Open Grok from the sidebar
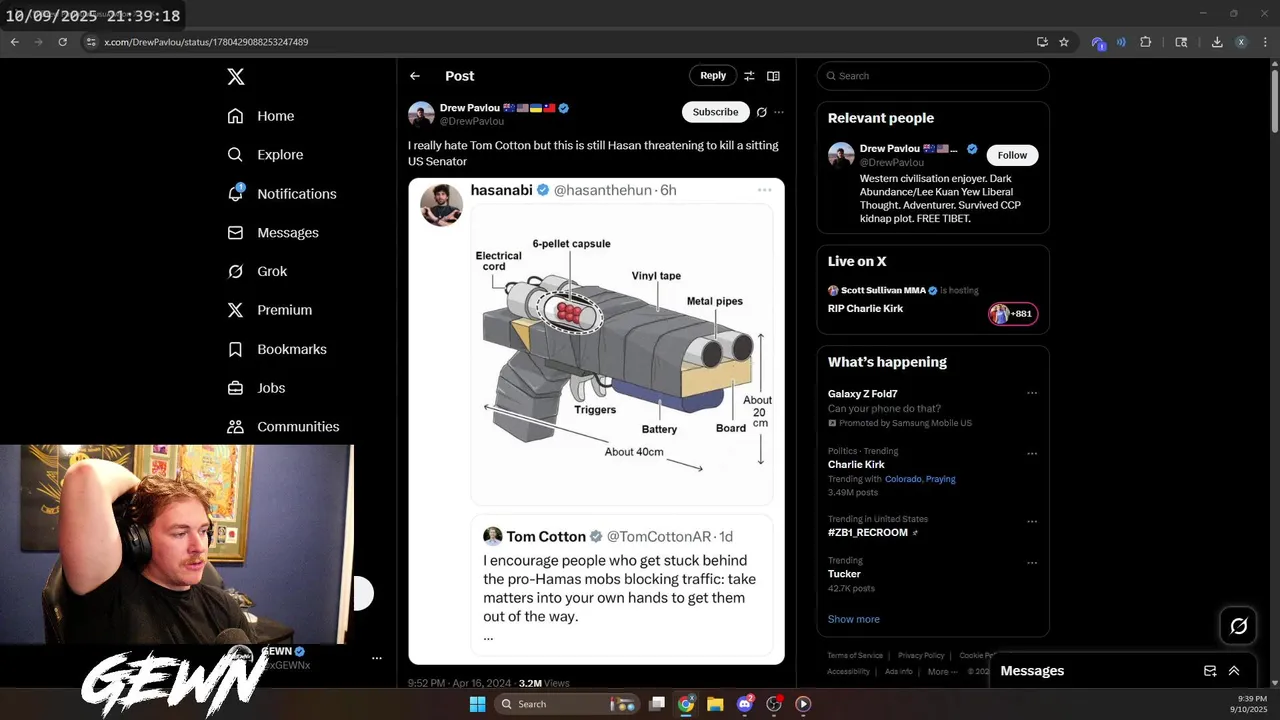The width and height of the screenshot is (1280, 720). (x=257, y=272)
